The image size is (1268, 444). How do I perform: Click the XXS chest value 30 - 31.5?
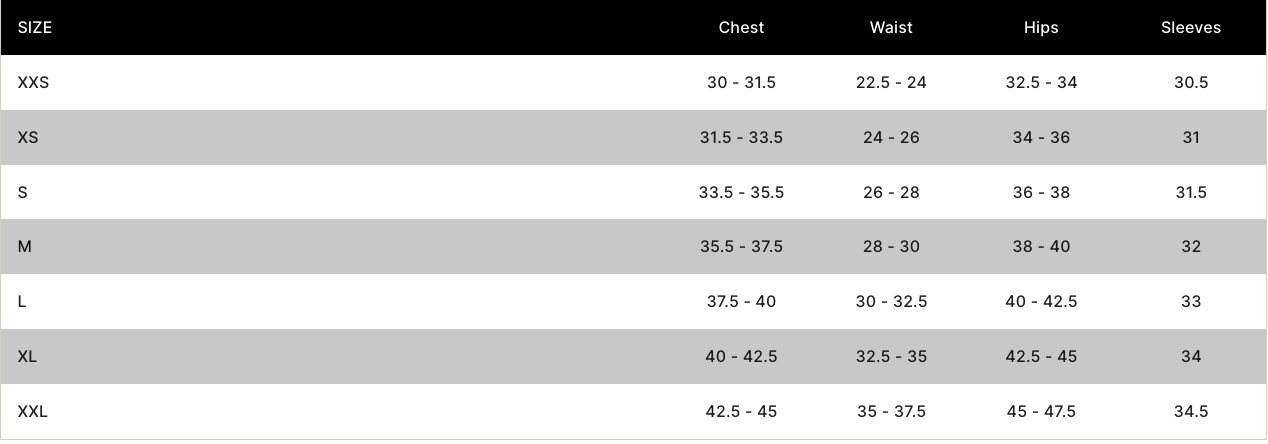(741, 83)
